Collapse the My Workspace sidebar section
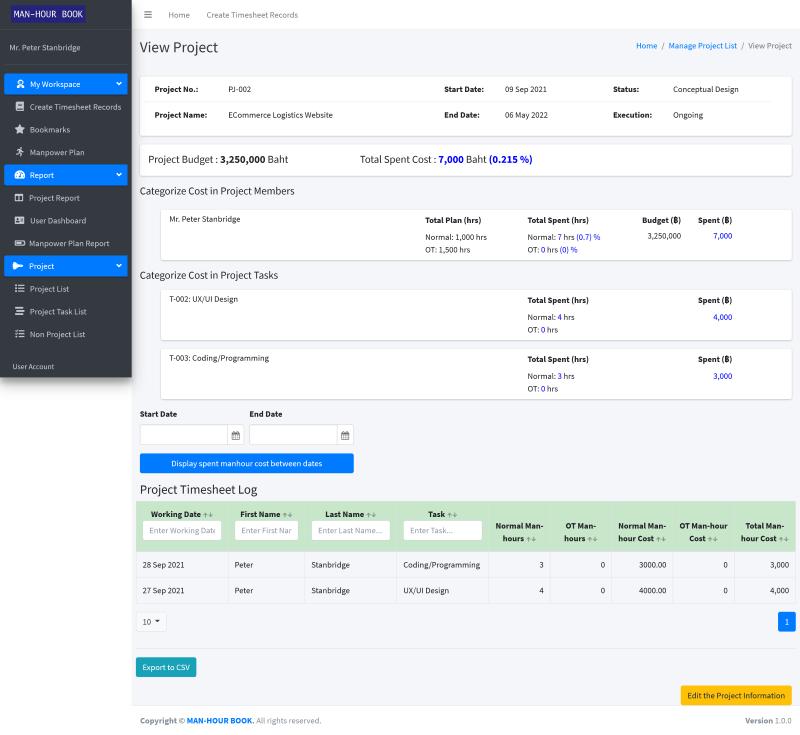 coord(119,84)
